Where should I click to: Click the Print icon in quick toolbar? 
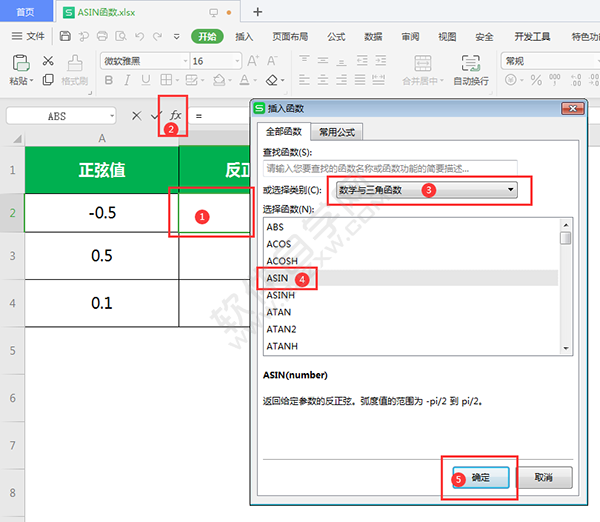pyautogui.click(x=102, y=36)
